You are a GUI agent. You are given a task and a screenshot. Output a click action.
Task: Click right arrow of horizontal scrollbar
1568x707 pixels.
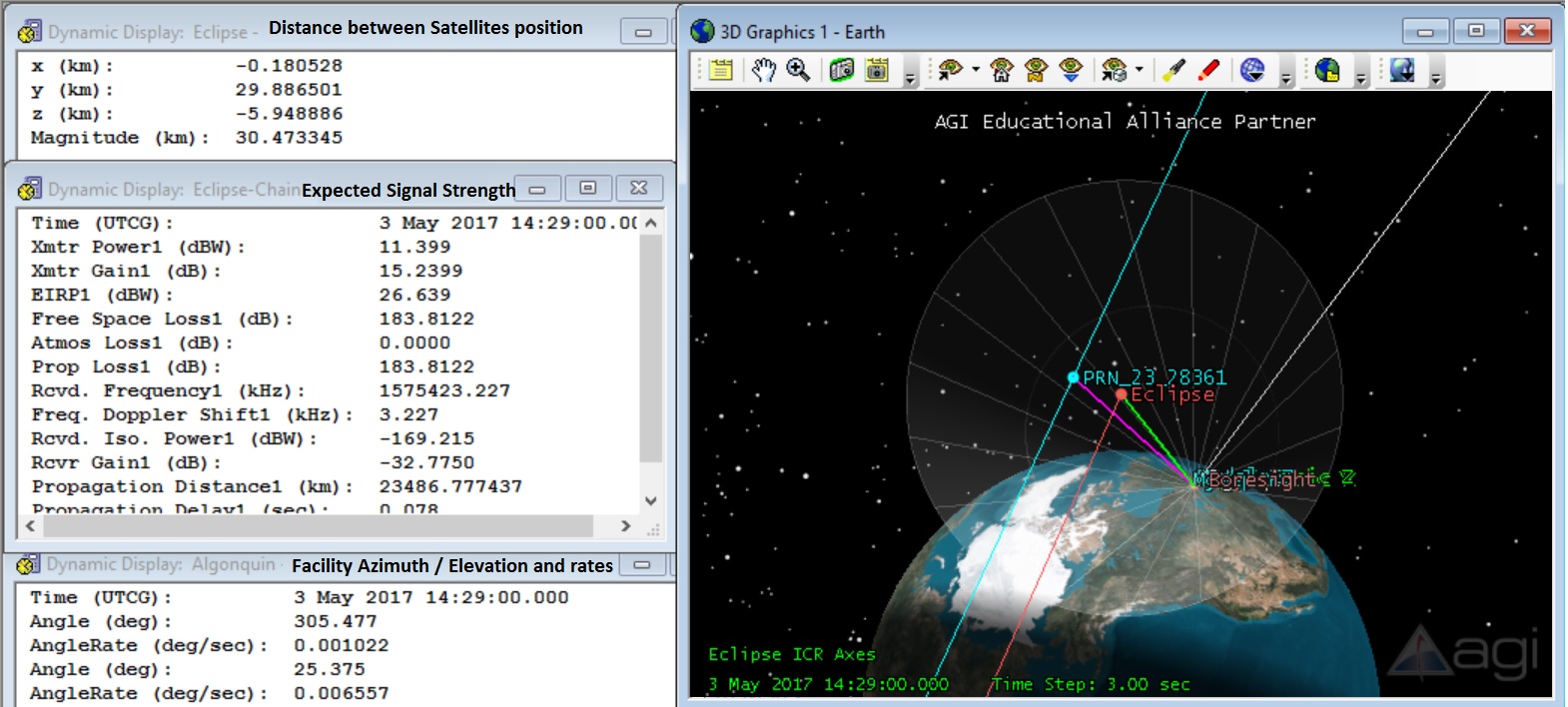point(626,525)
